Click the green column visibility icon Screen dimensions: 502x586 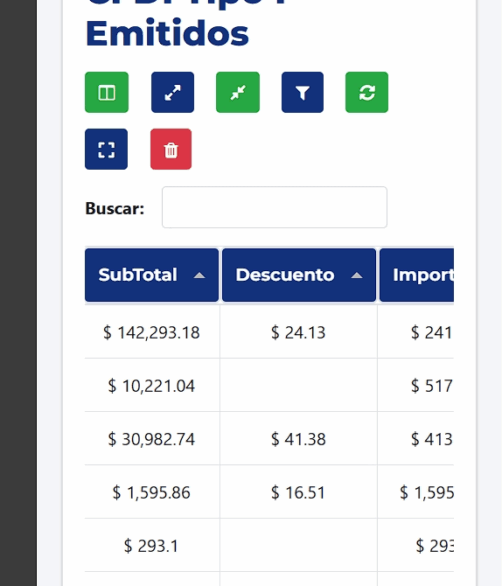click(x=107, y=92)
